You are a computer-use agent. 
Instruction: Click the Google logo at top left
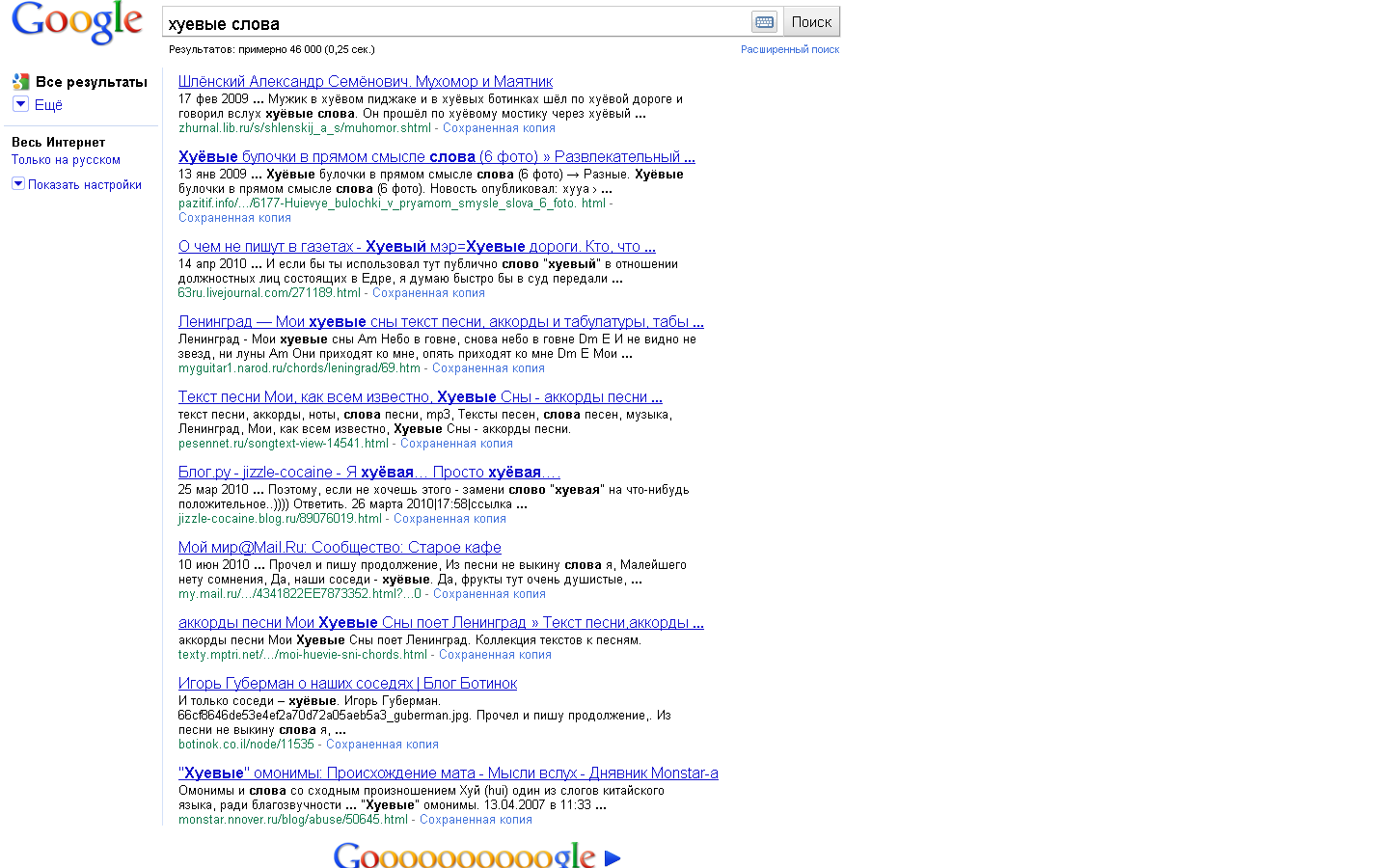pos(77,21)
